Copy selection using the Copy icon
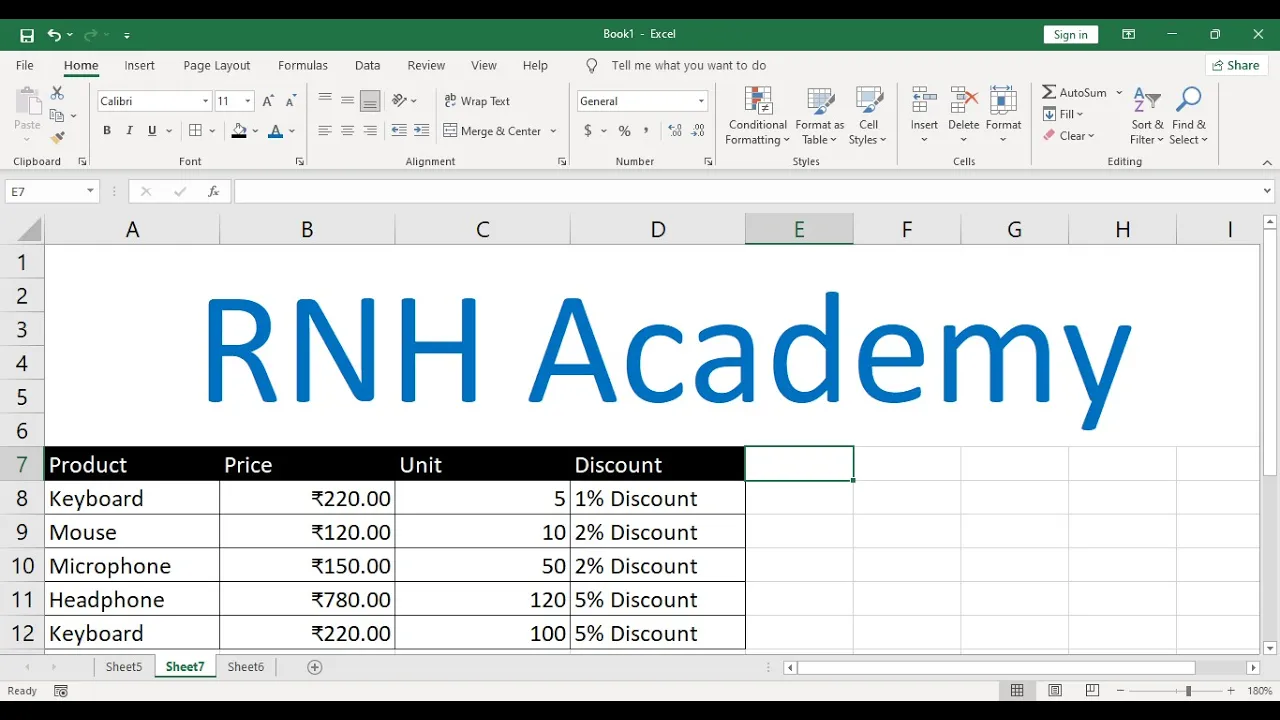1280x720 pixels. pos(57,116)
